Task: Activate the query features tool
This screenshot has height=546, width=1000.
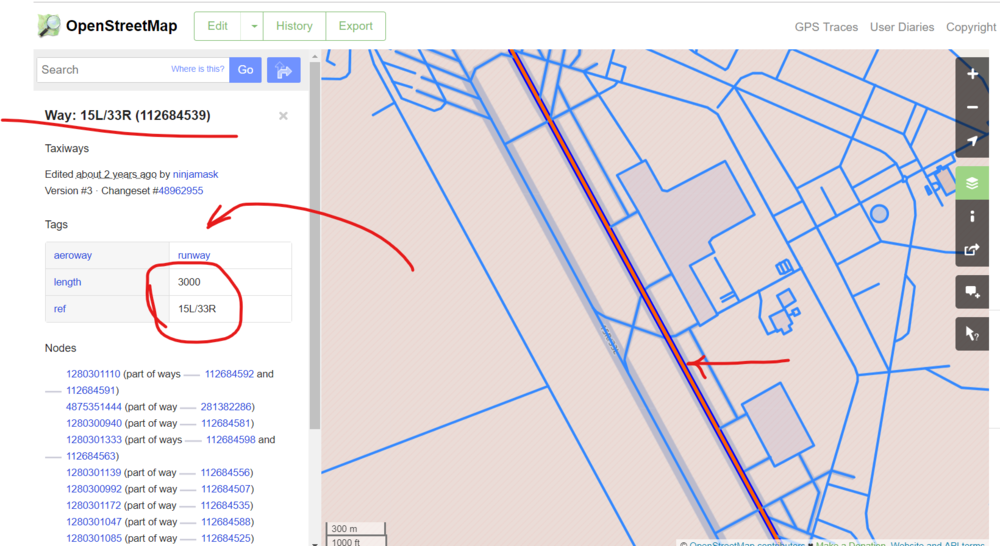Action: [x=972, y=334]
